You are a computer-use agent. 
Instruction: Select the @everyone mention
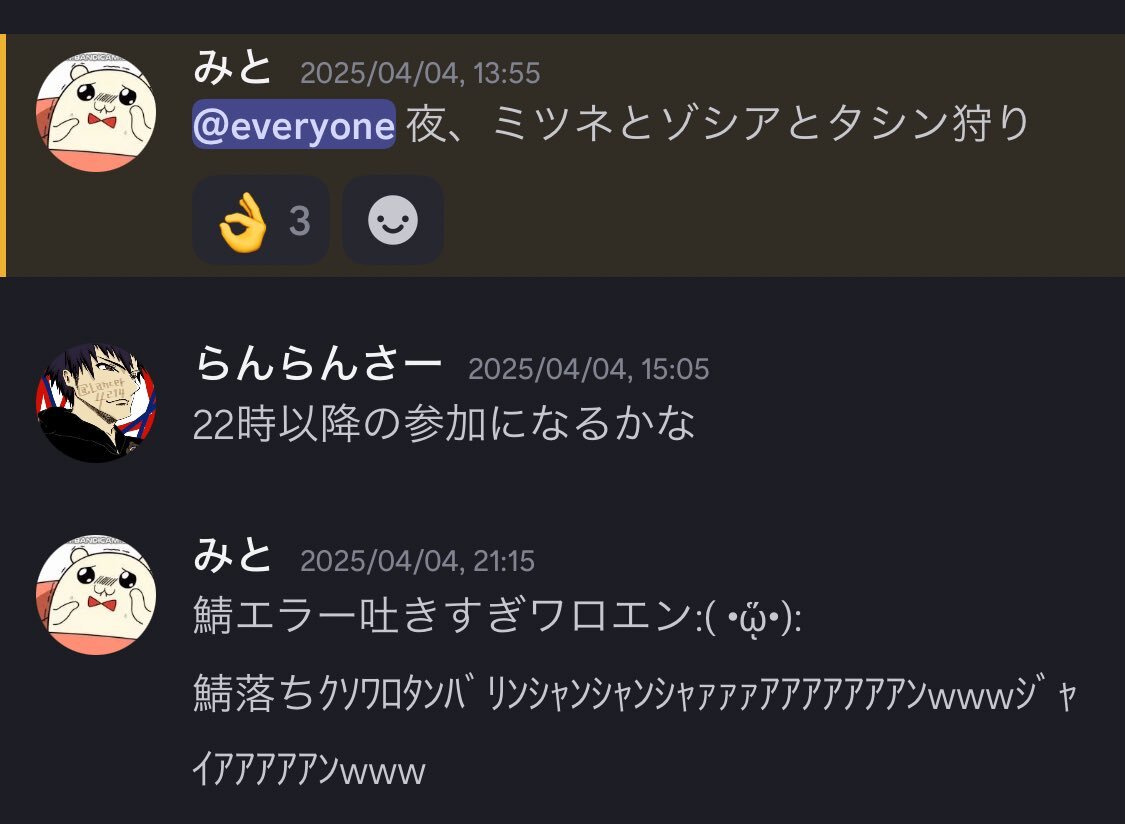(x=293, y=125)
